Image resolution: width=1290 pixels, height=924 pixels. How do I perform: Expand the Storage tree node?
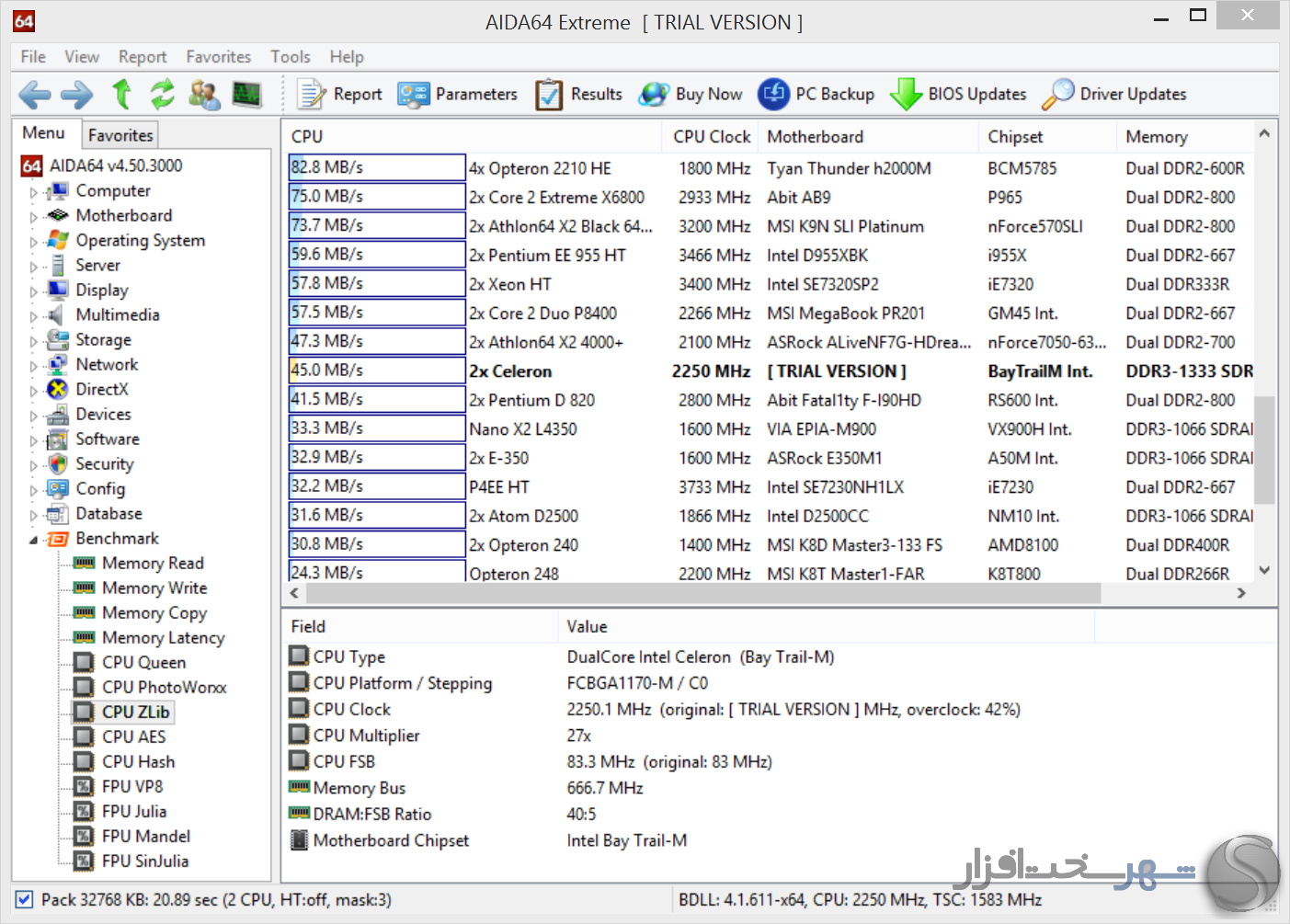34,341
